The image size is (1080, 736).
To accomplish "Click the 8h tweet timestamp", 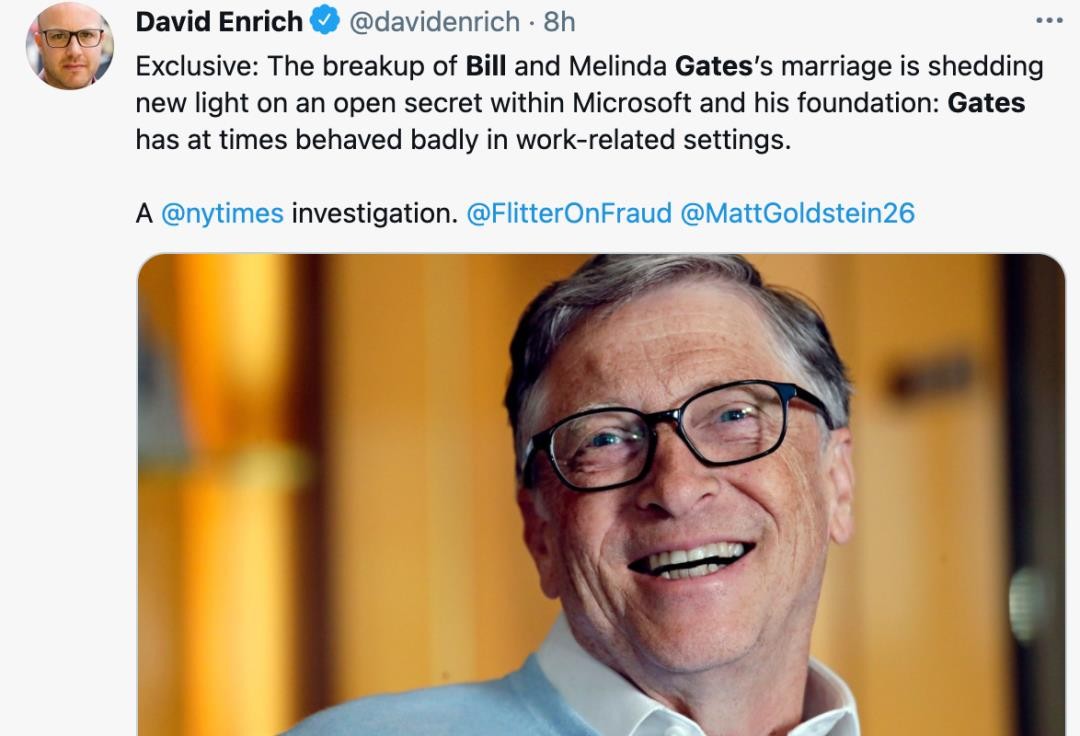I will [x=559, y=21].
